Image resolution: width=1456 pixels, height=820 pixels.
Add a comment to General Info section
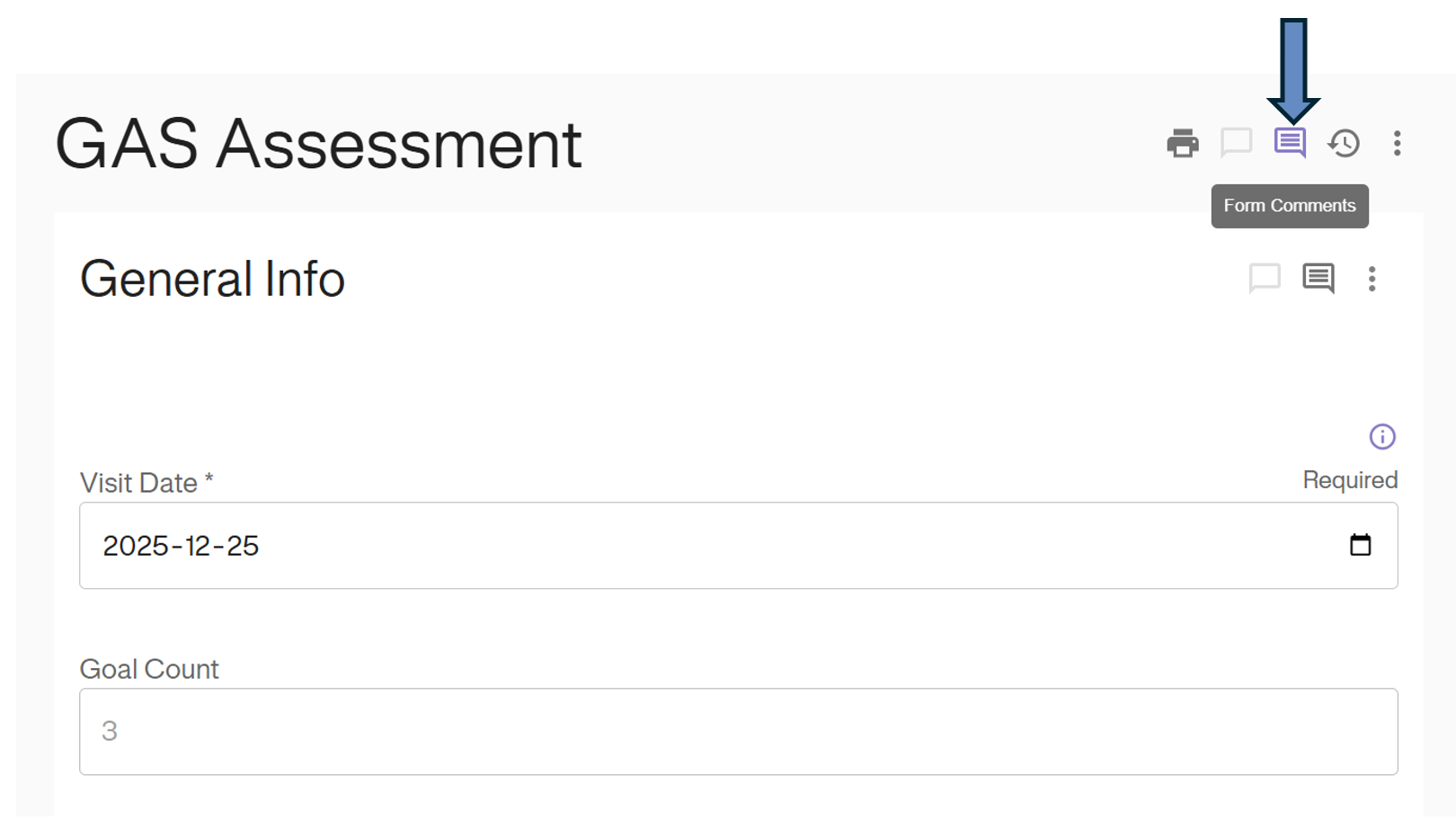1264,278
